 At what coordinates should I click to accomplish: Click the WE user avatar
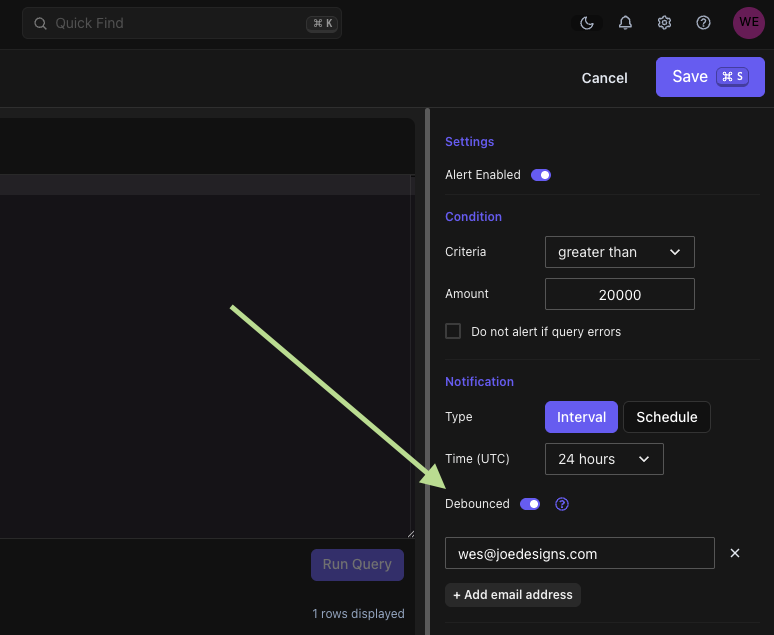click(748, 23)
